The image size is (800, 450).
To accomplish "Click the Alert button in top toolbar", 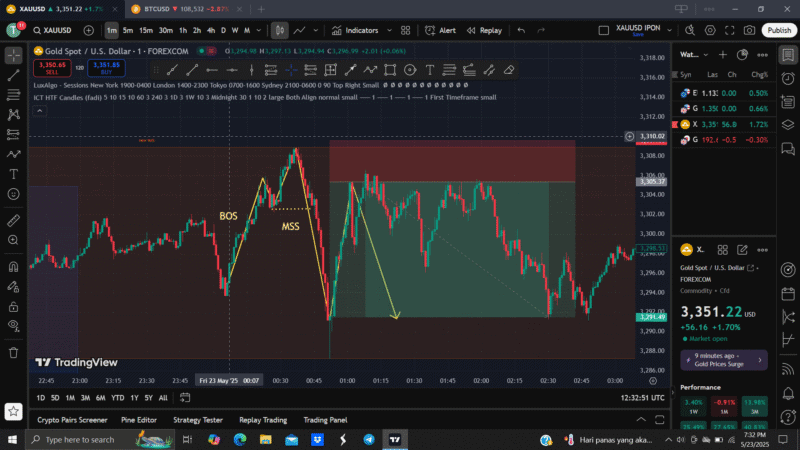I will point(439,30).
